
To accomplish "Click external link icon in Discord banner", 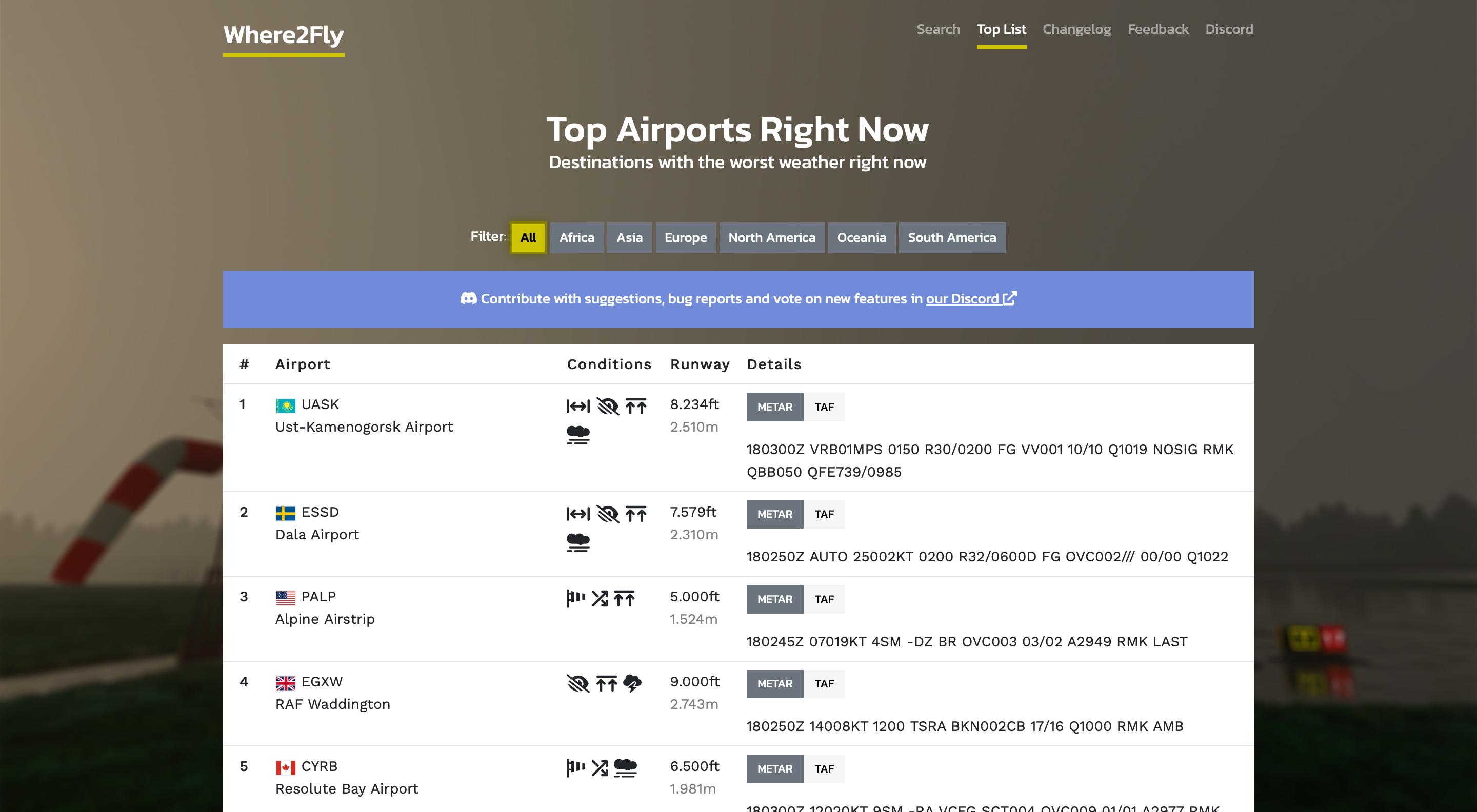I will click(1010, 298).
